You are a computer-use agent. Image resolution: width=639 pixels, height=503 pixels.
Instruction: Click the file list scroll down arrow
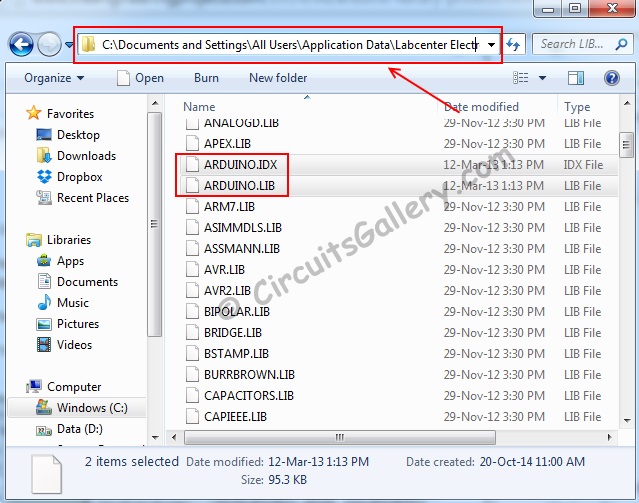click(627, 421)
